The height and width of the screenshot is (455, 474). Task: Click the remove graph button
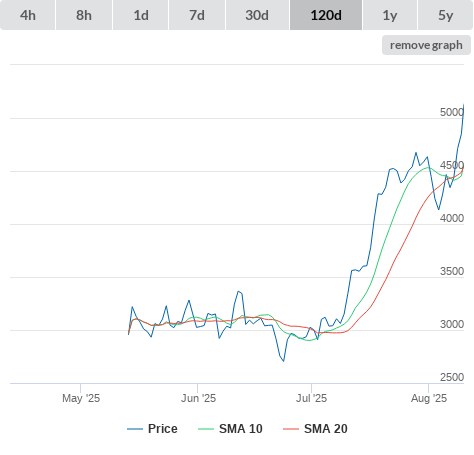426,45
